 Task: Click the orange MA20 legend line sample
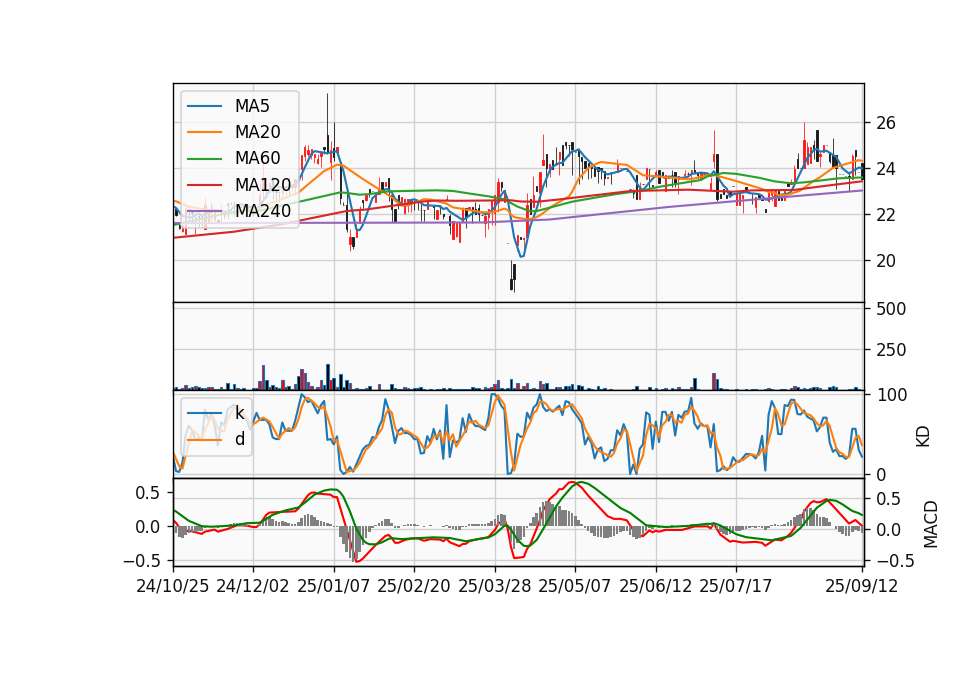point(204,132)
